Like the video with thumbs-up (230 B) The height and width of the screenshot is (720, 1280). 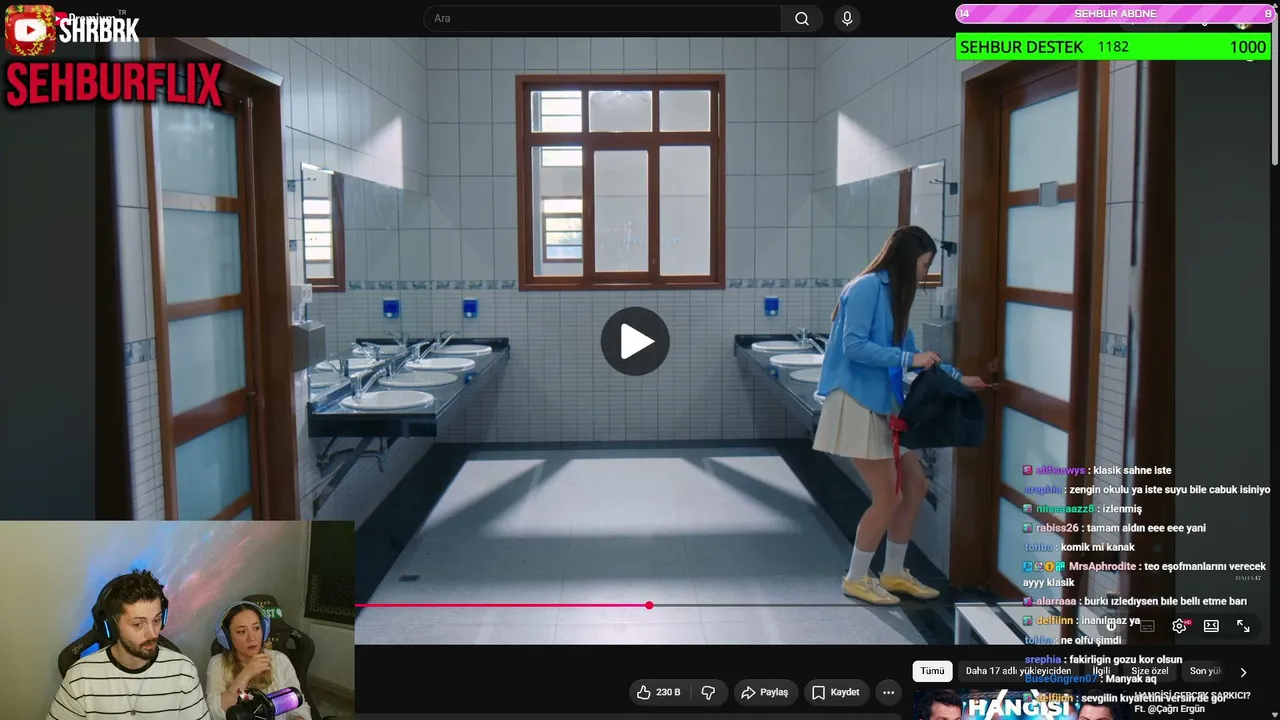pyautogui.click(x=658, y=692)
